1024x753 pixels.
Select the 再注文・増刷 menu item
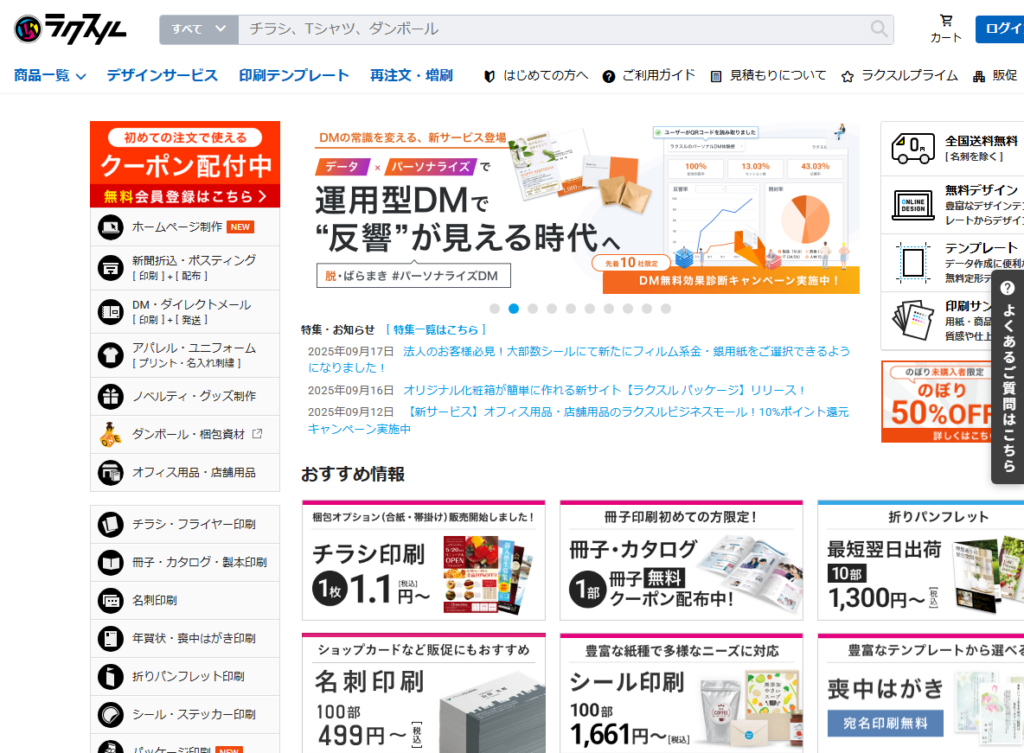coord(411,75)
